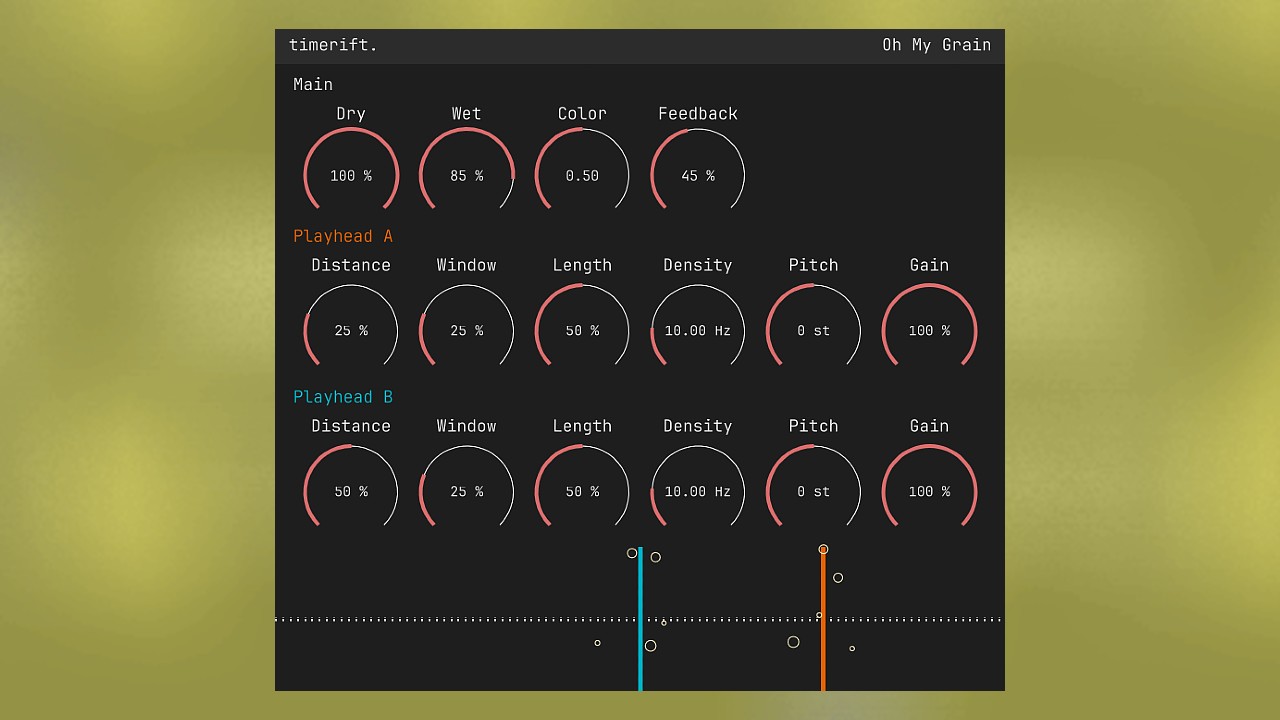Click Playhead B Window knob
The width and height of the screenshot is (1280, 720).
[467, 488]
